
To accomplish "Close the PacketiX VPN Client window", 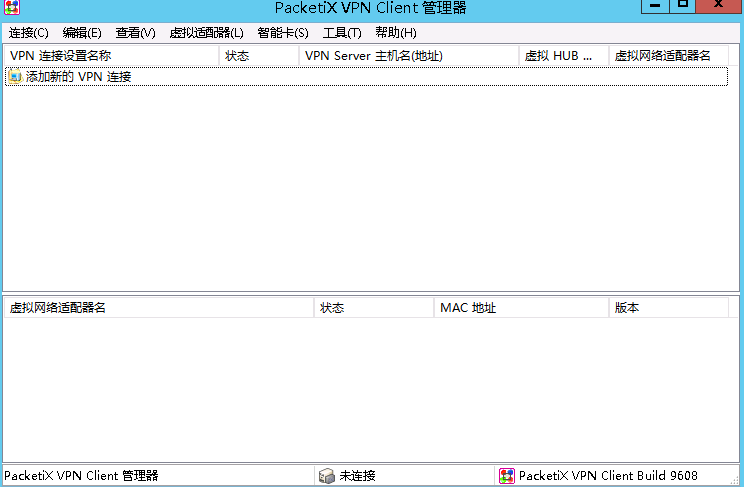I will pos(719,6).
